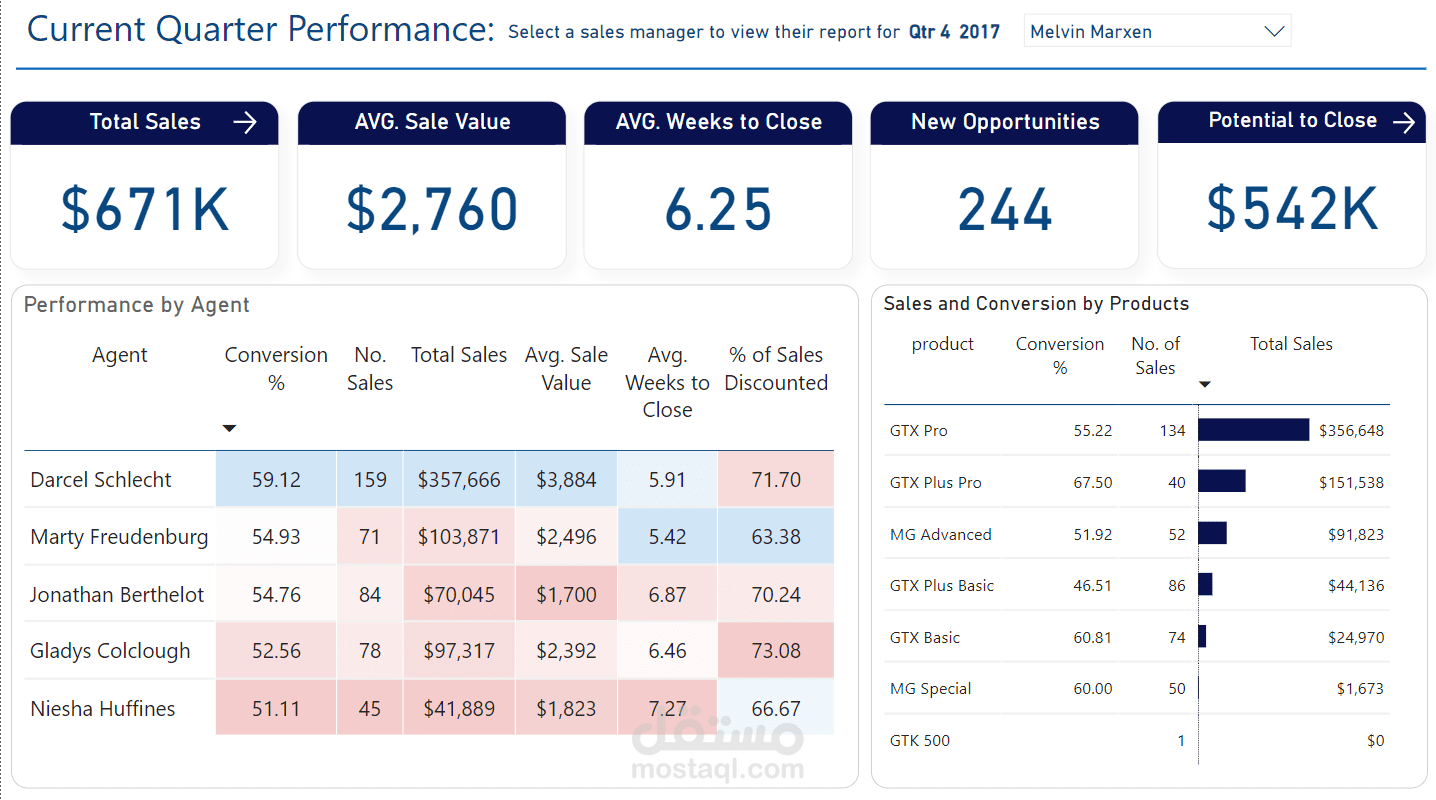Sort agents by the Total Sales header
The image size is (1436, 800).
tap(459, 355)
